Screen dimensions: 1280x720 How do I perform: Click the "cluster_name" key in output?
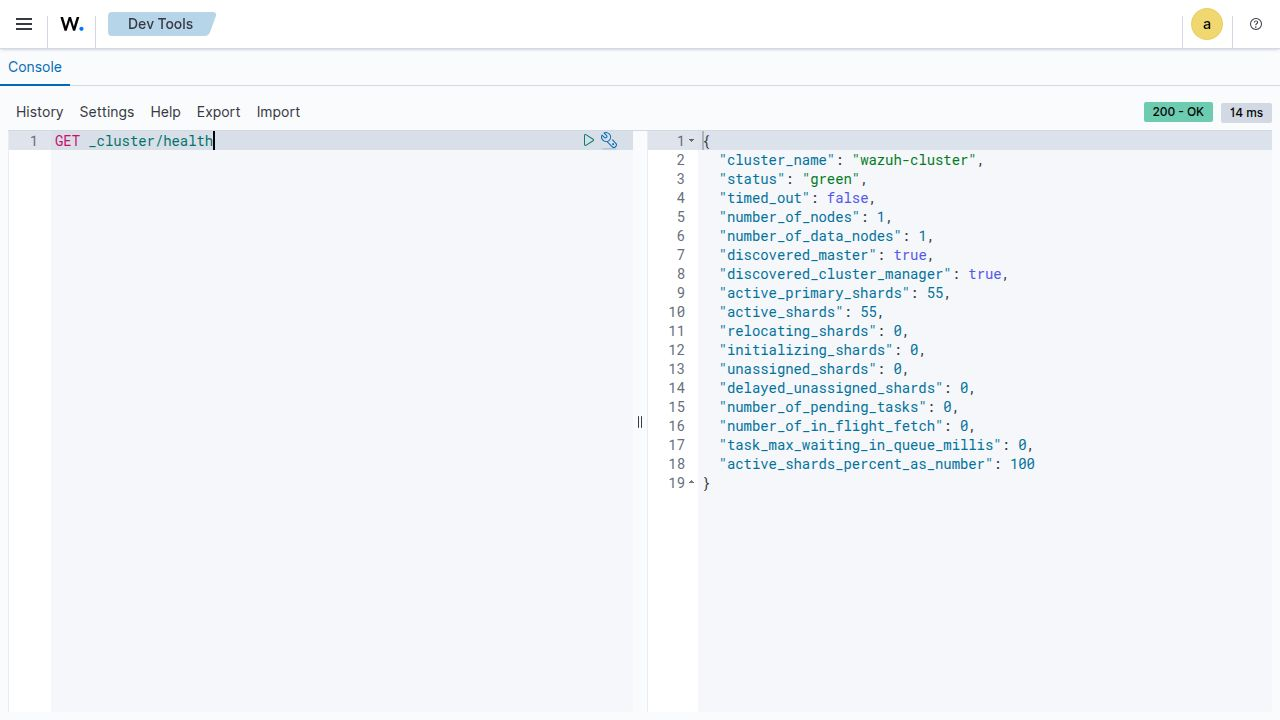pyautogui.click(x=777, y=160)
